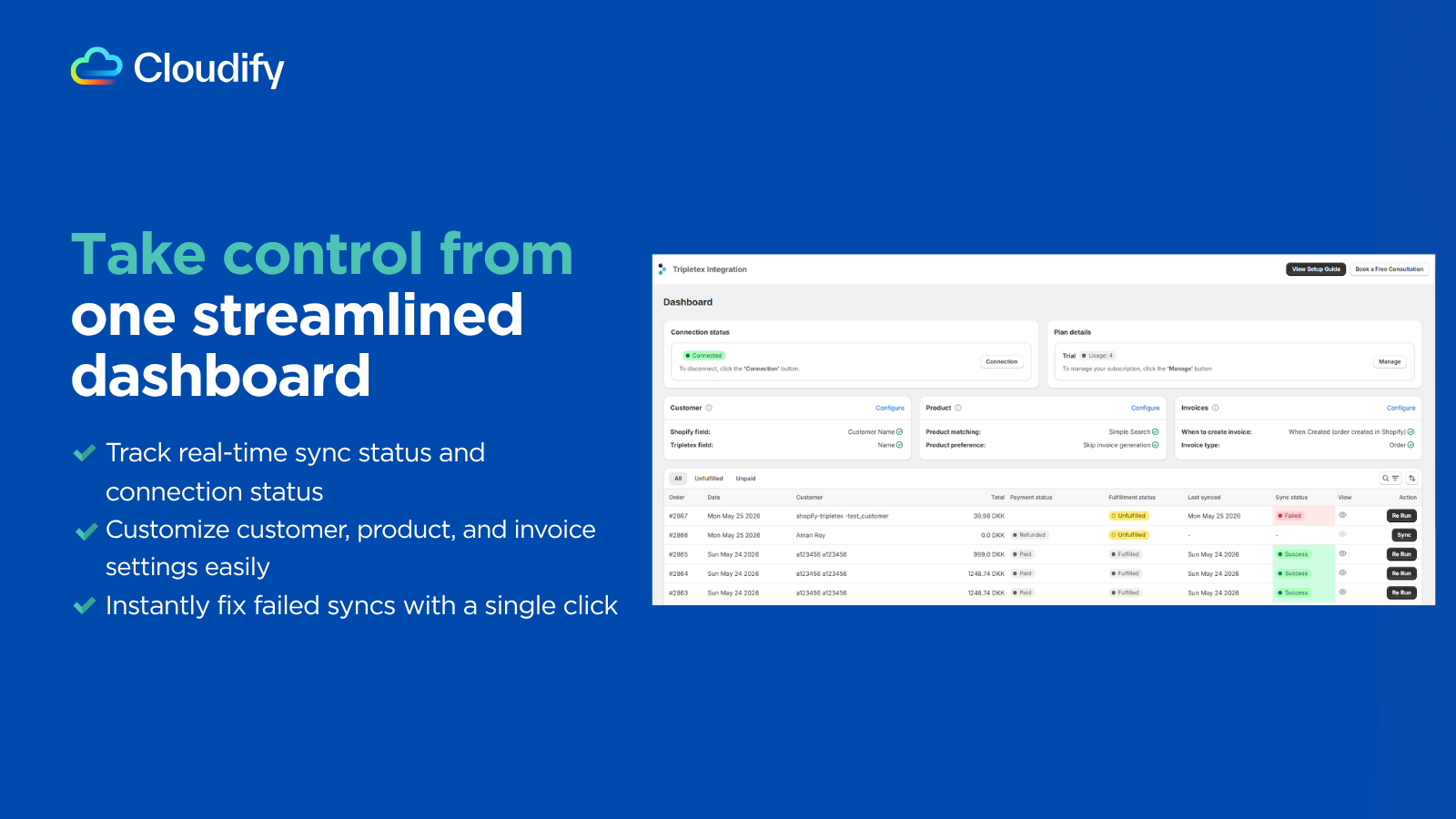Re Run sync for order #2865
The height and width of the screenshot is (819, 1456).
[1401, 554]
